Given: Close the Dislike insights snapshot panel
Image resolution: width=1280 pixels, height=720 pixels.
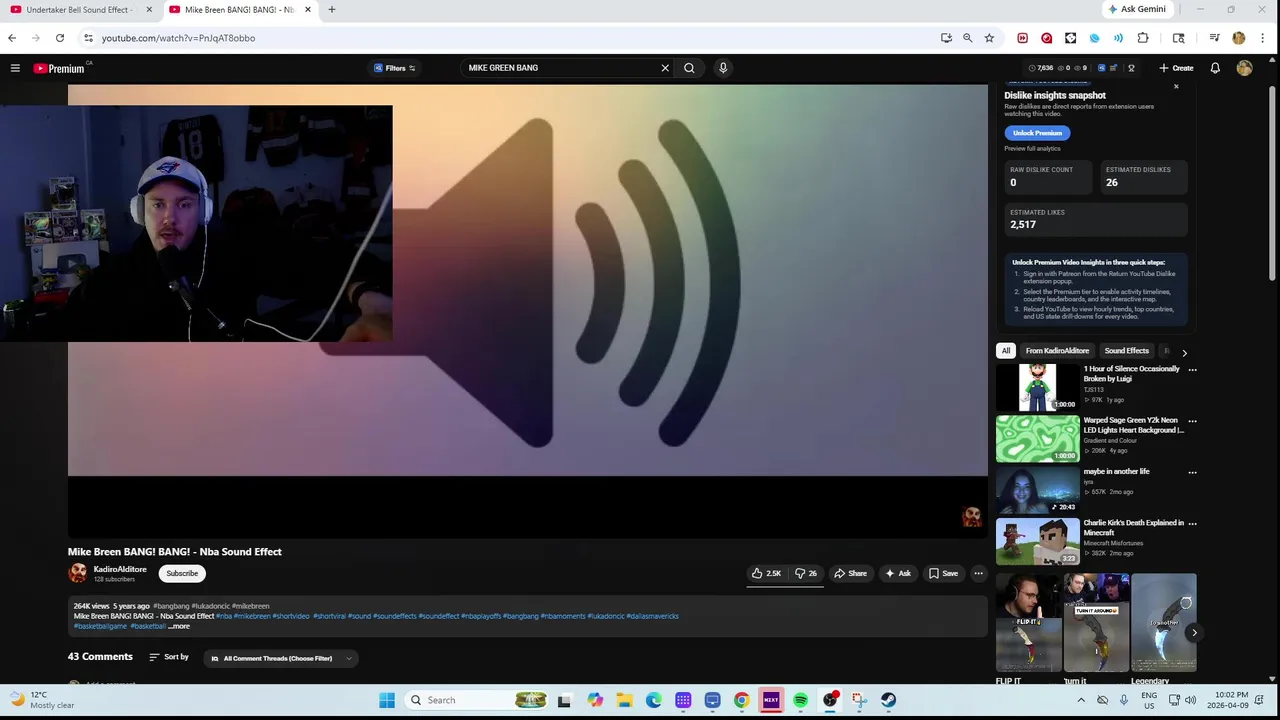Looking at the screenshot, I should (x=1176, y=87).
